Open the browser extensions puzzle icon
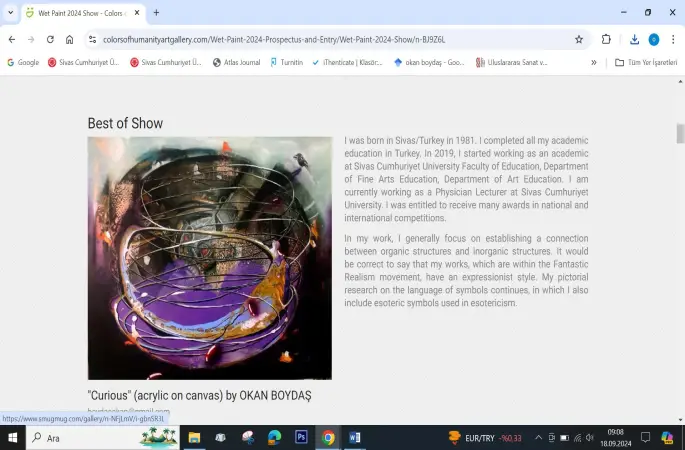685x450 pixels. (606, 39)
